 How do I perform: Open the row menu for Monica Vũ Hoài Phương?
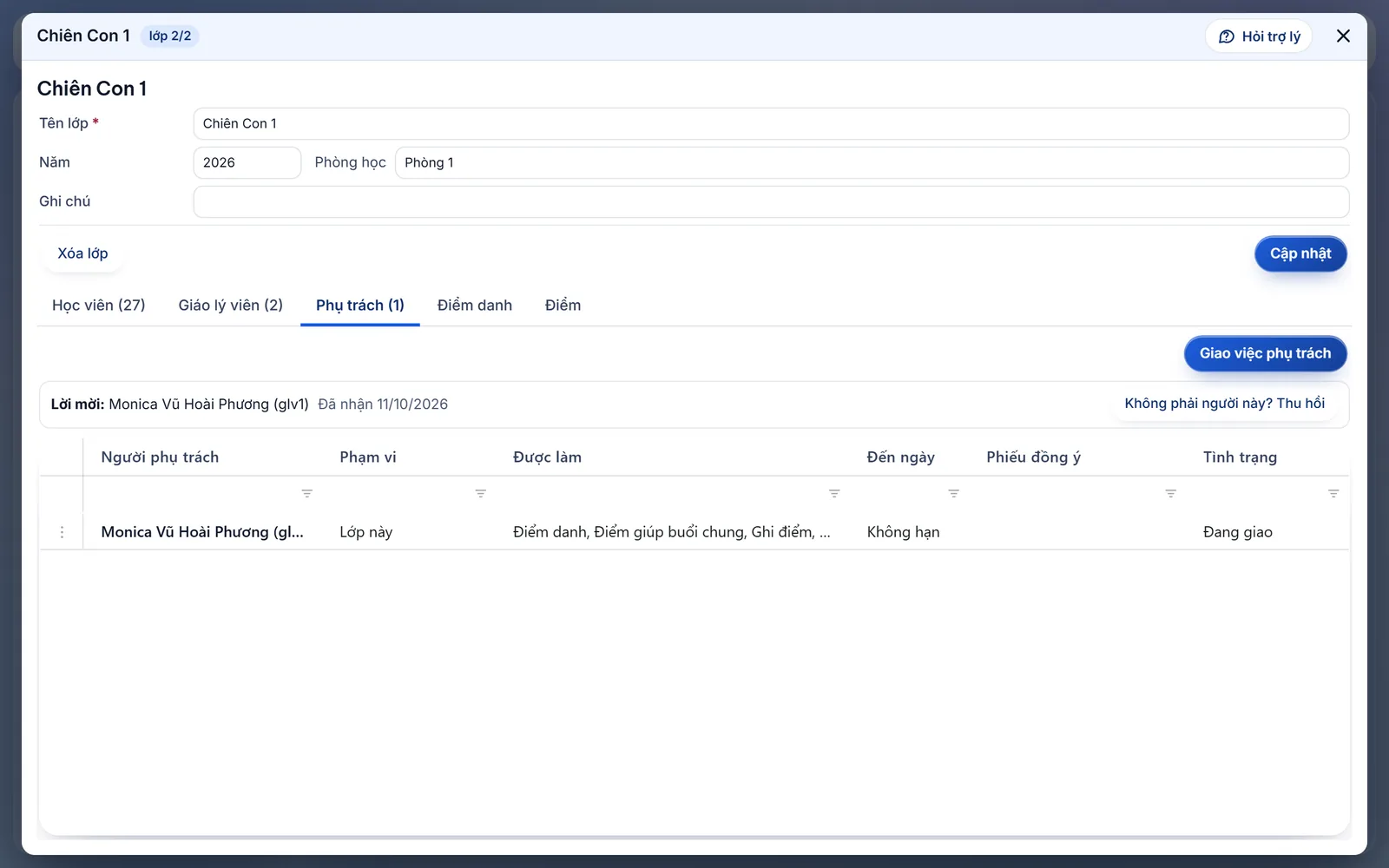coord(62,532)
